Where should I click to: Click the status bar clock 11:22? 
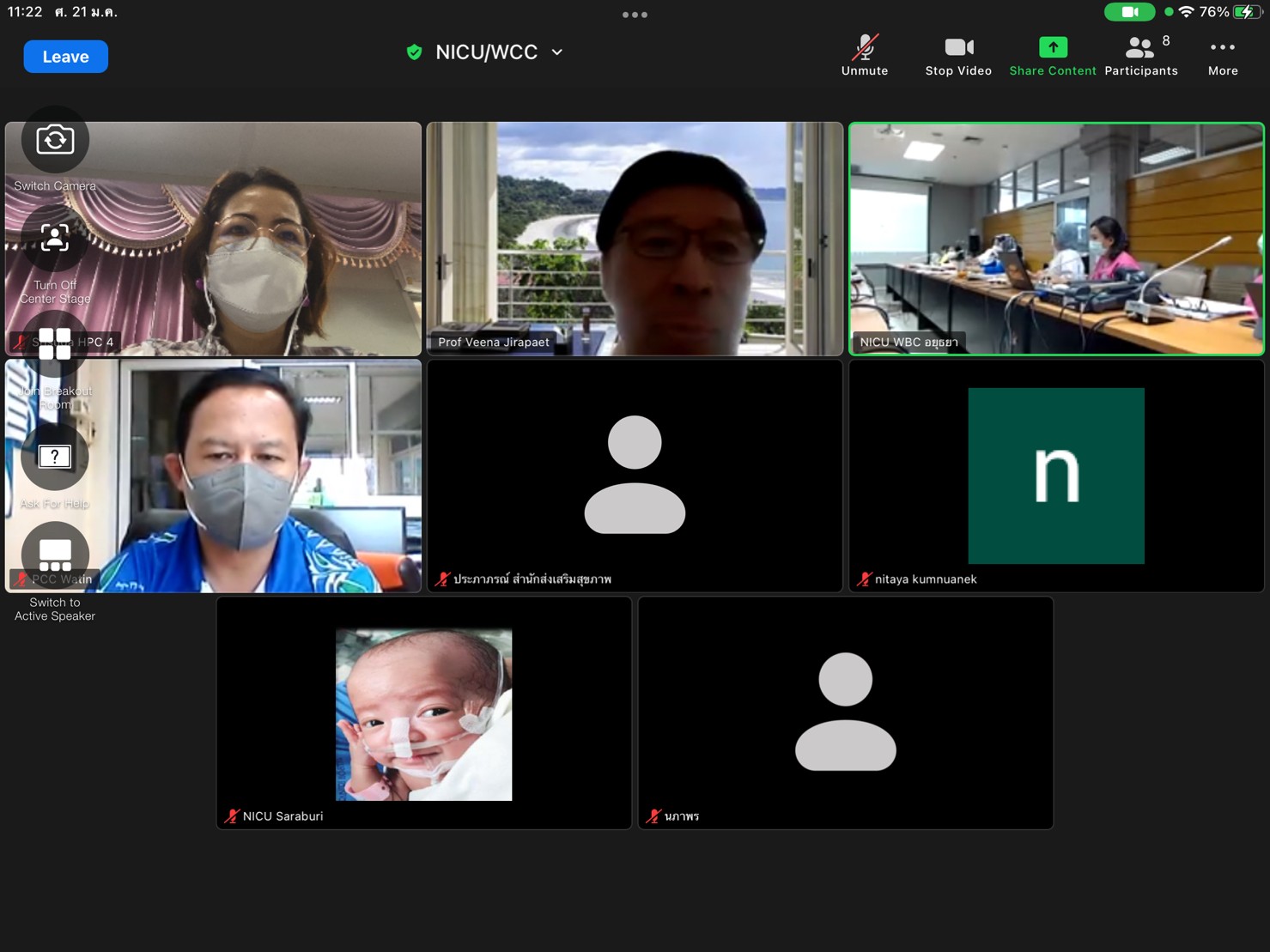pyautogui.click(x=25, y=12)
